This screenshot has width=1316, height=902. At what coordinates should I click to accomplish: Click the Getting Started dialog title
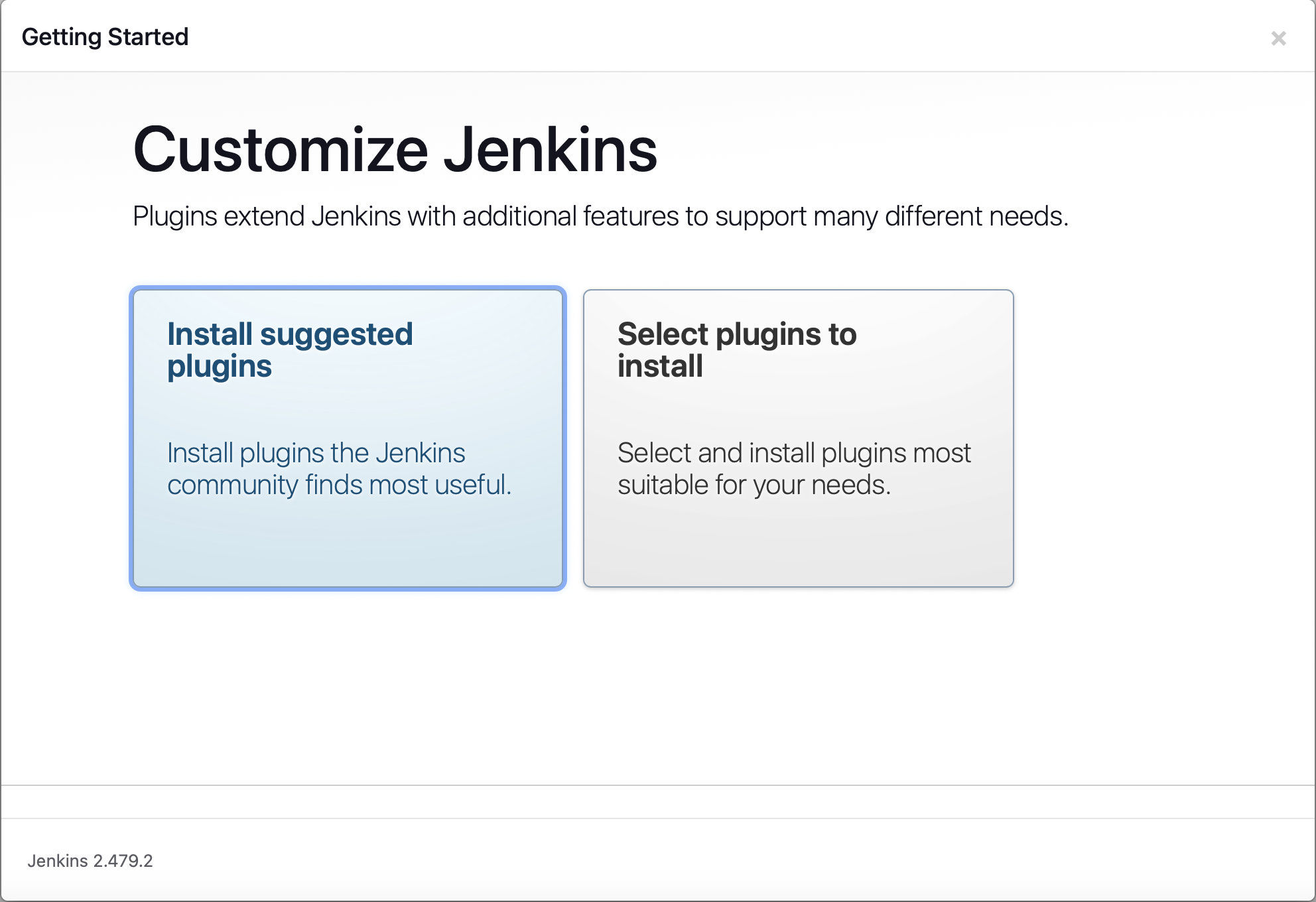(105, 37)
